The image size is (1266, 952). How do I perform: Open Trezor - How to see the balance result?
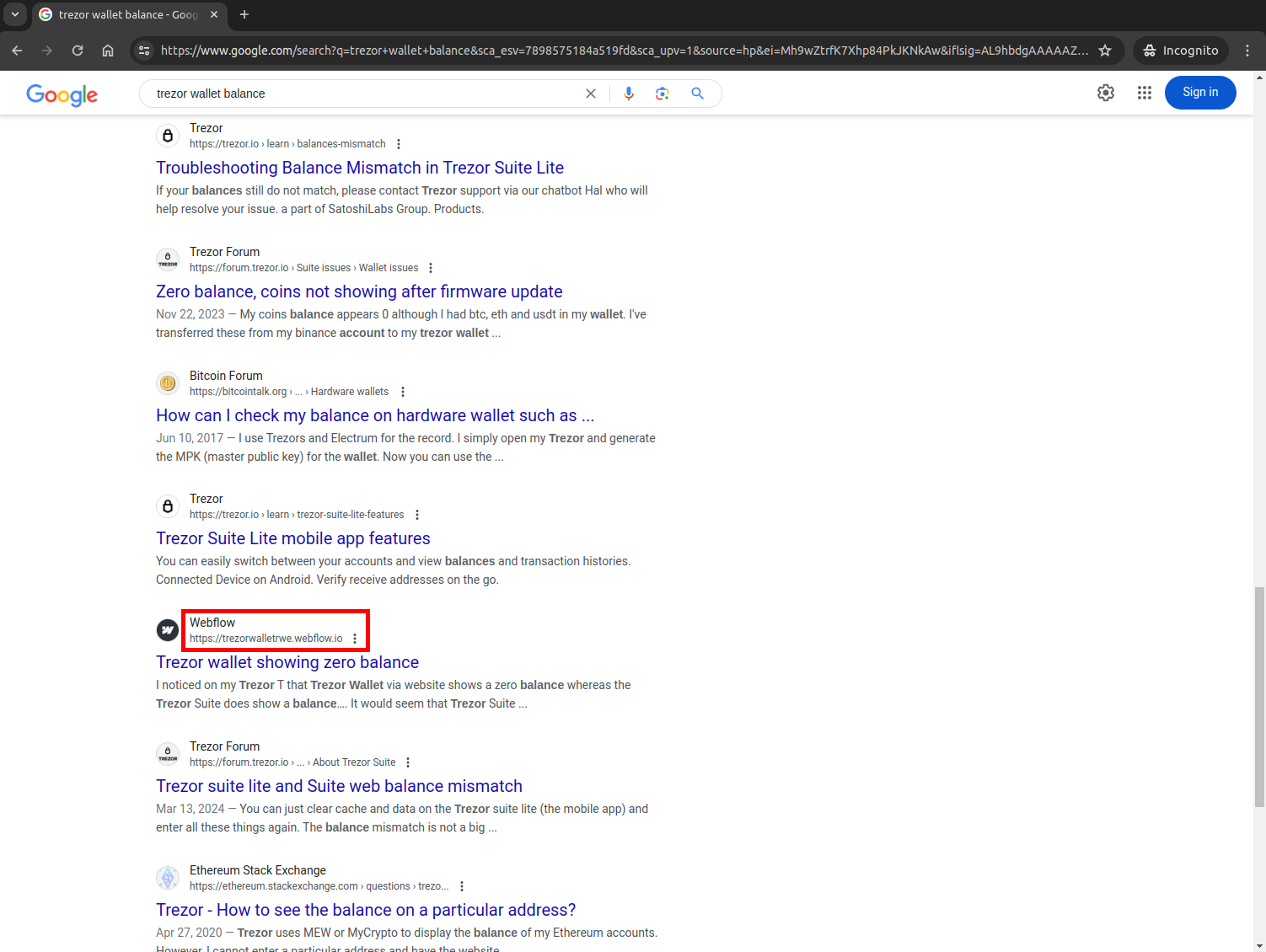click(366, 910)
